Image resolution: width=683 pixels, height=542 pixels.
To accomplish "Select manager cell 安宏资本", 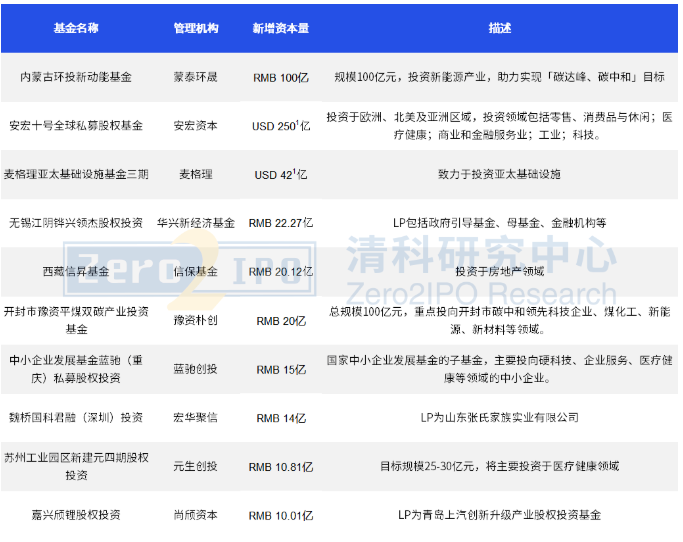I will [x=196, y=125].
